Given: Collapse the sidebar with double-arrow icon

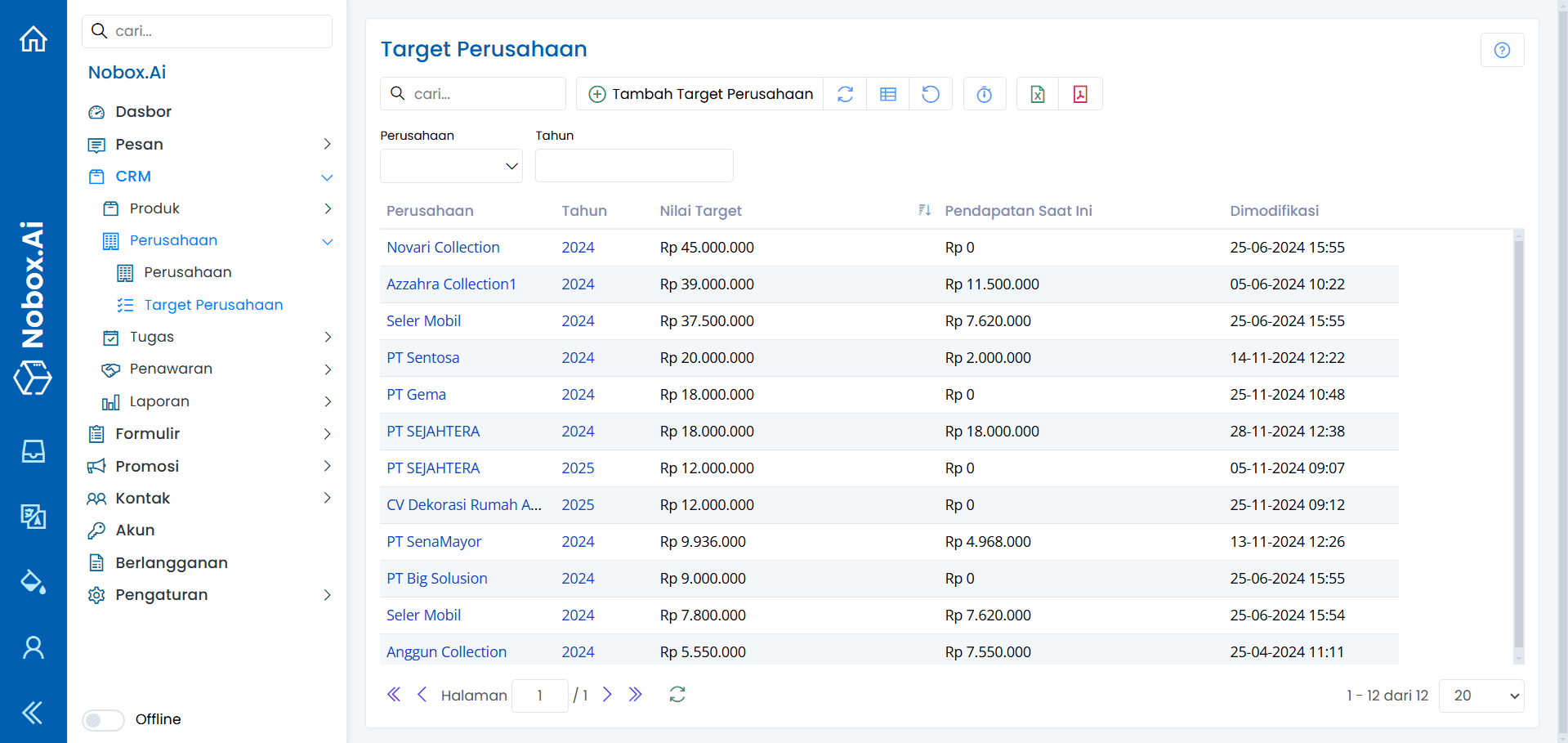Looking at the screenshot, I should [33, 713].
